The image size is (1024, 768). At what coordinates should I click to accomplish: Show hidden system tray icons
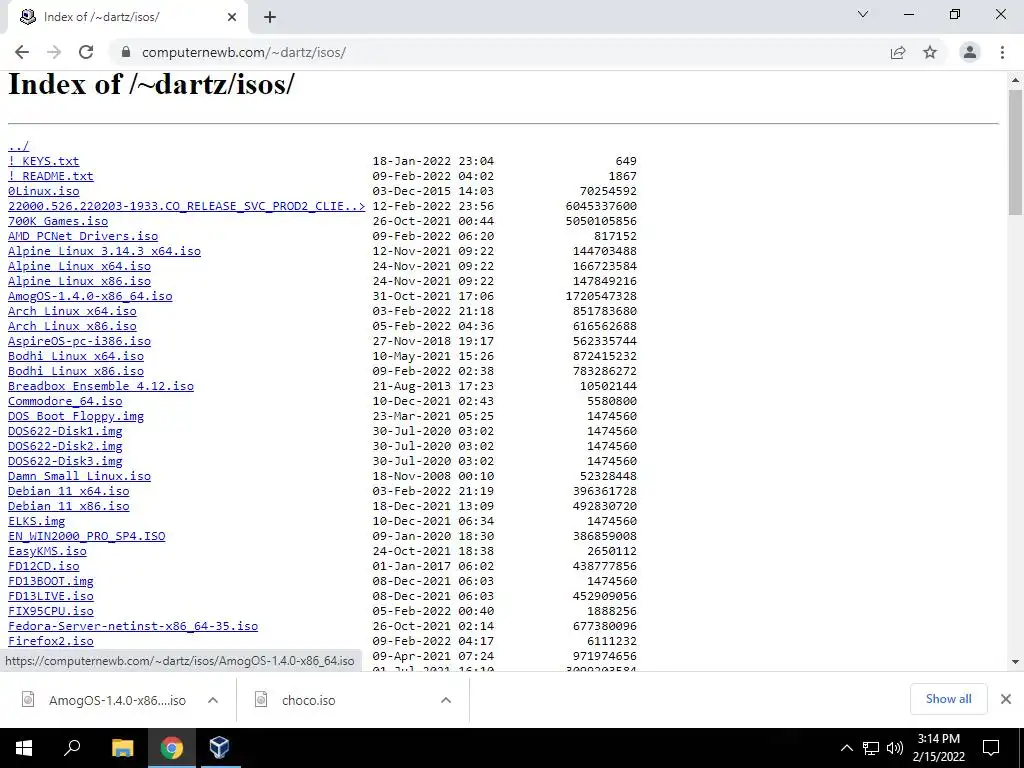pyautogui.click(x=846, y=748)
